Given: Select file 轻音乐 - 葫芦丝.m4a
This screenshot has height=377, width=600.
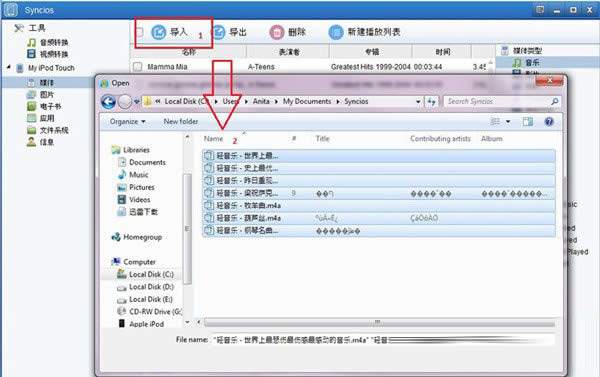Looking at the screenshot, I should (x=378, y=218).
